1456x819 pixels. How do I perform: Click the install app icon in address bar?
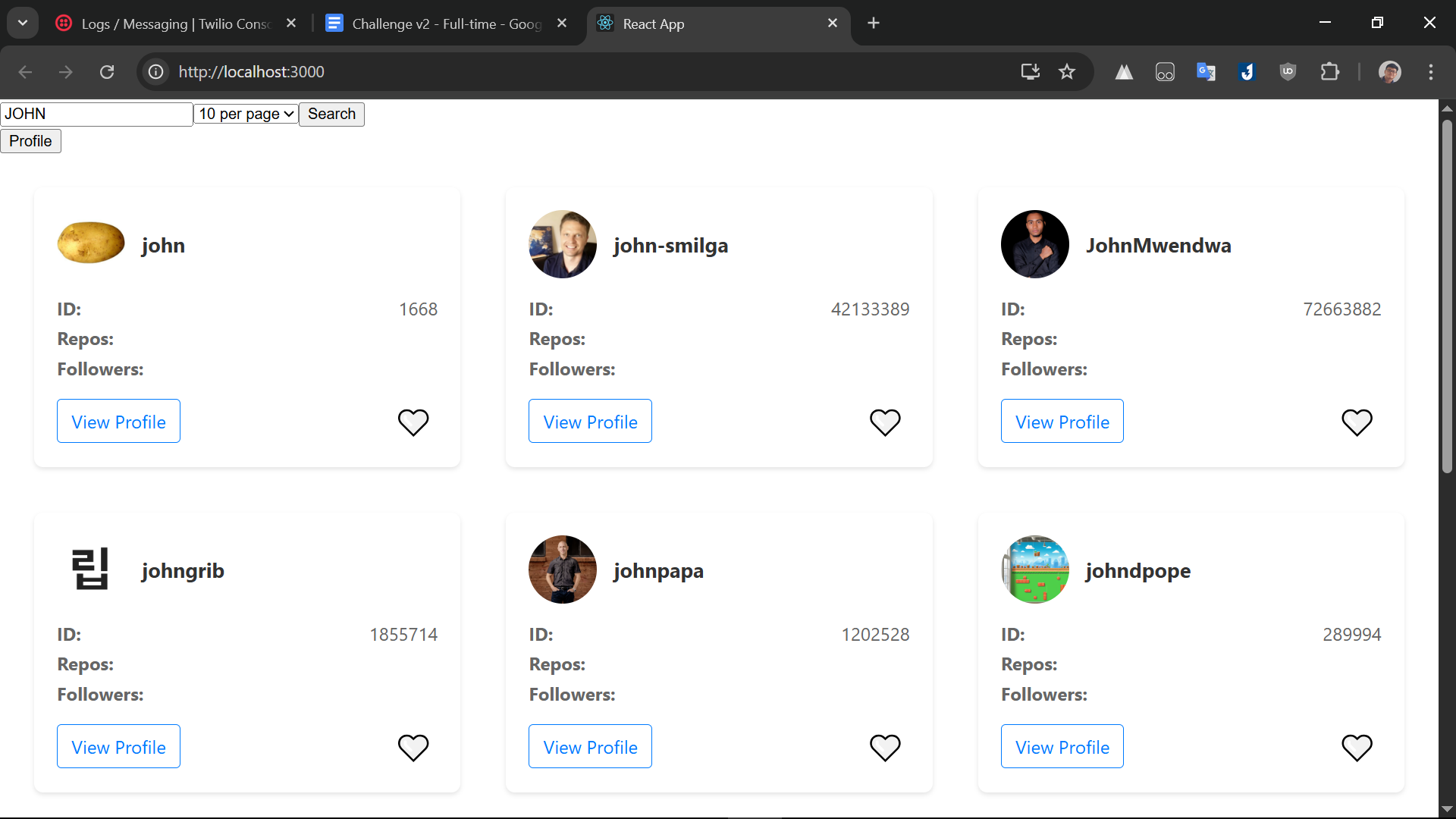point(1030,72)
